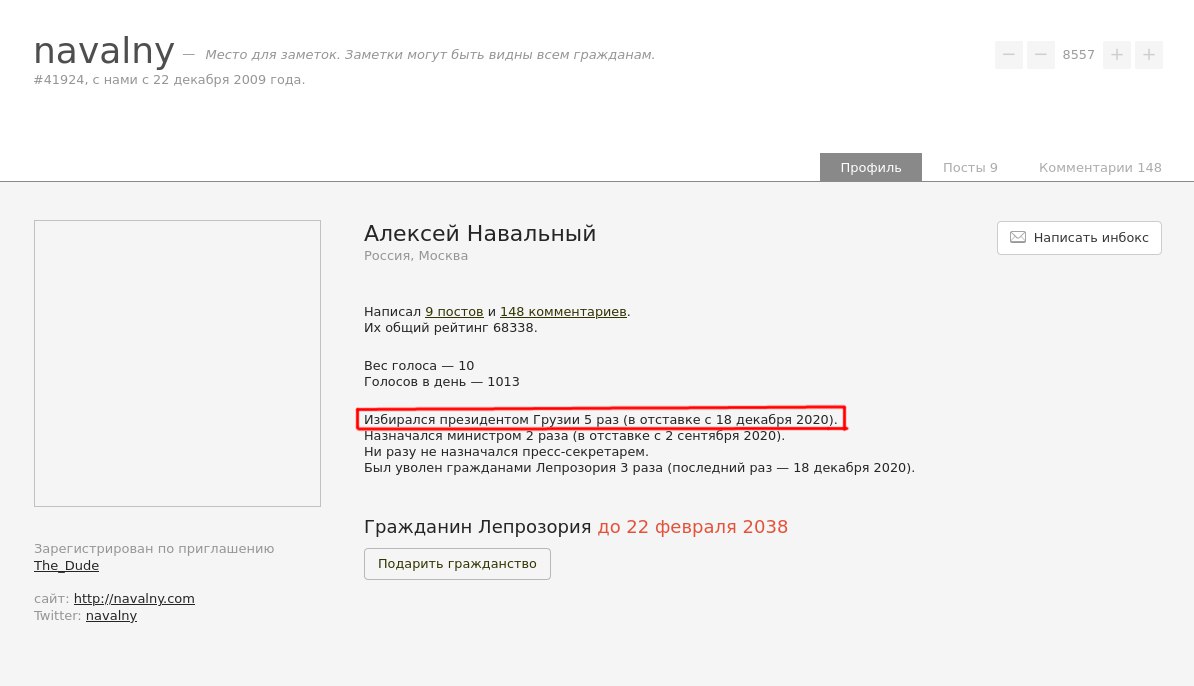
Task: Click the double-plus karma button
Action: click(x=1148, y=55)
